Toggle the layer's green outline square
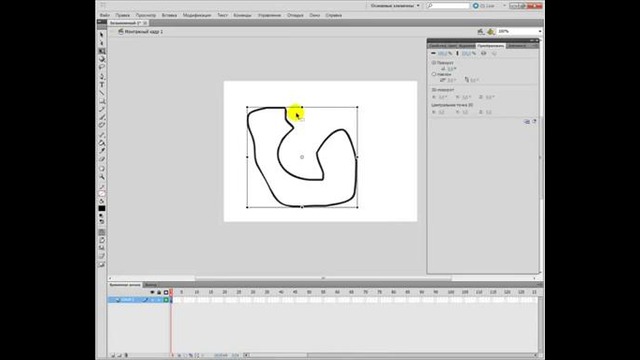This screenshot has width=640, height=360. point(166,300)
